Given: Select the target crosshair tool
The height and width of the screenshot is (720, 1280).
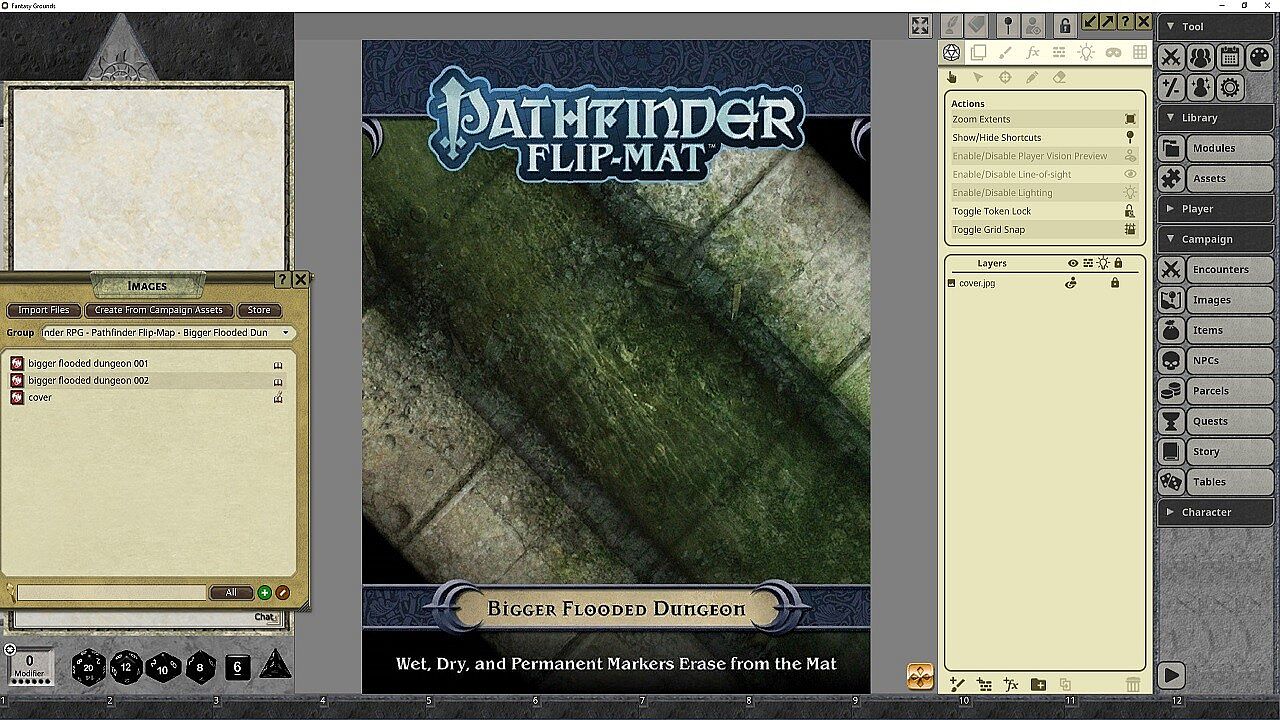Looking at the screenshot, I should pyautogui.click(x=1005, y=77).
